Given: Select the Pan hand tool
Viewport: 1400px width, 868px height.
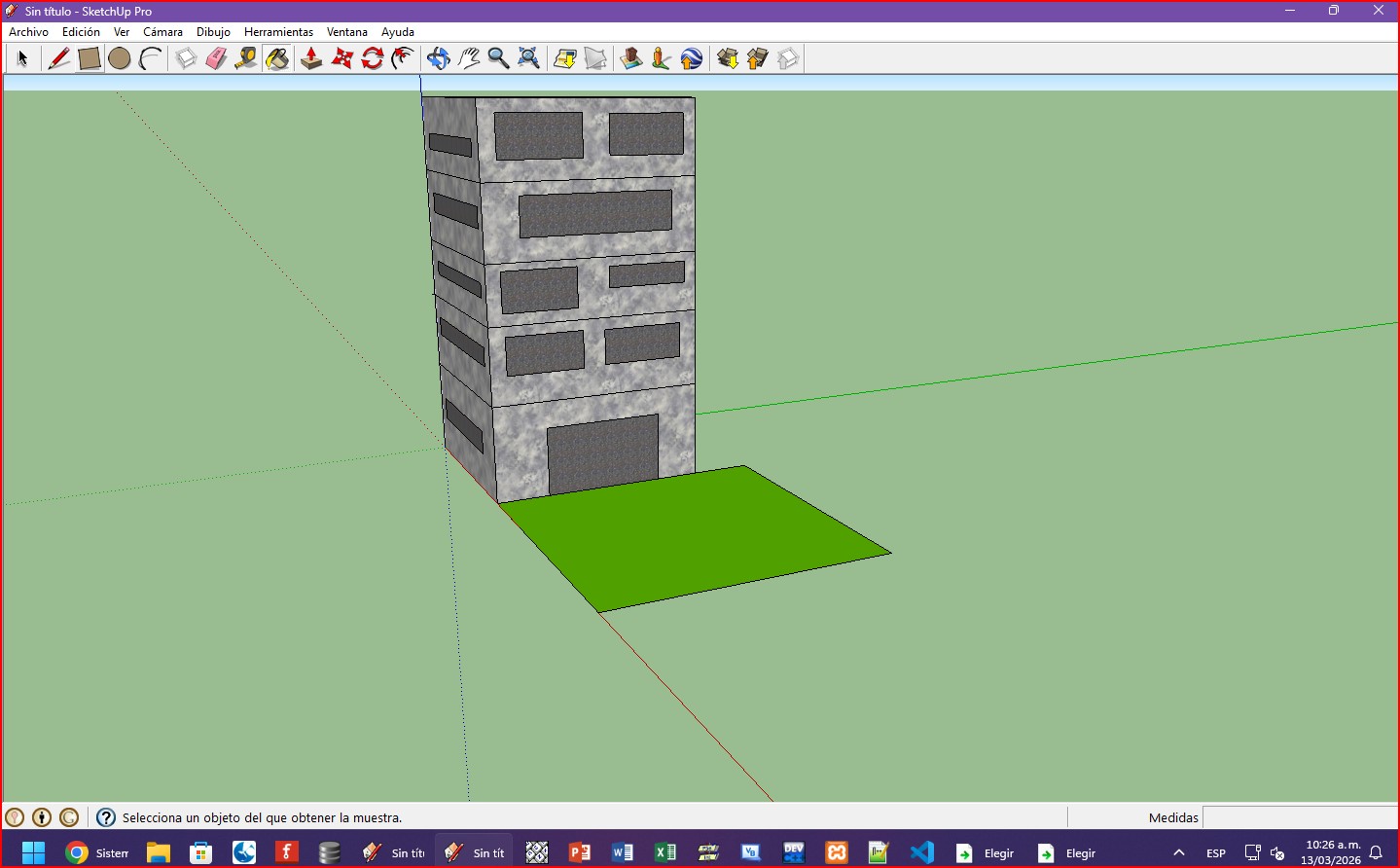Looking at the screenshot, I should 469,59.
